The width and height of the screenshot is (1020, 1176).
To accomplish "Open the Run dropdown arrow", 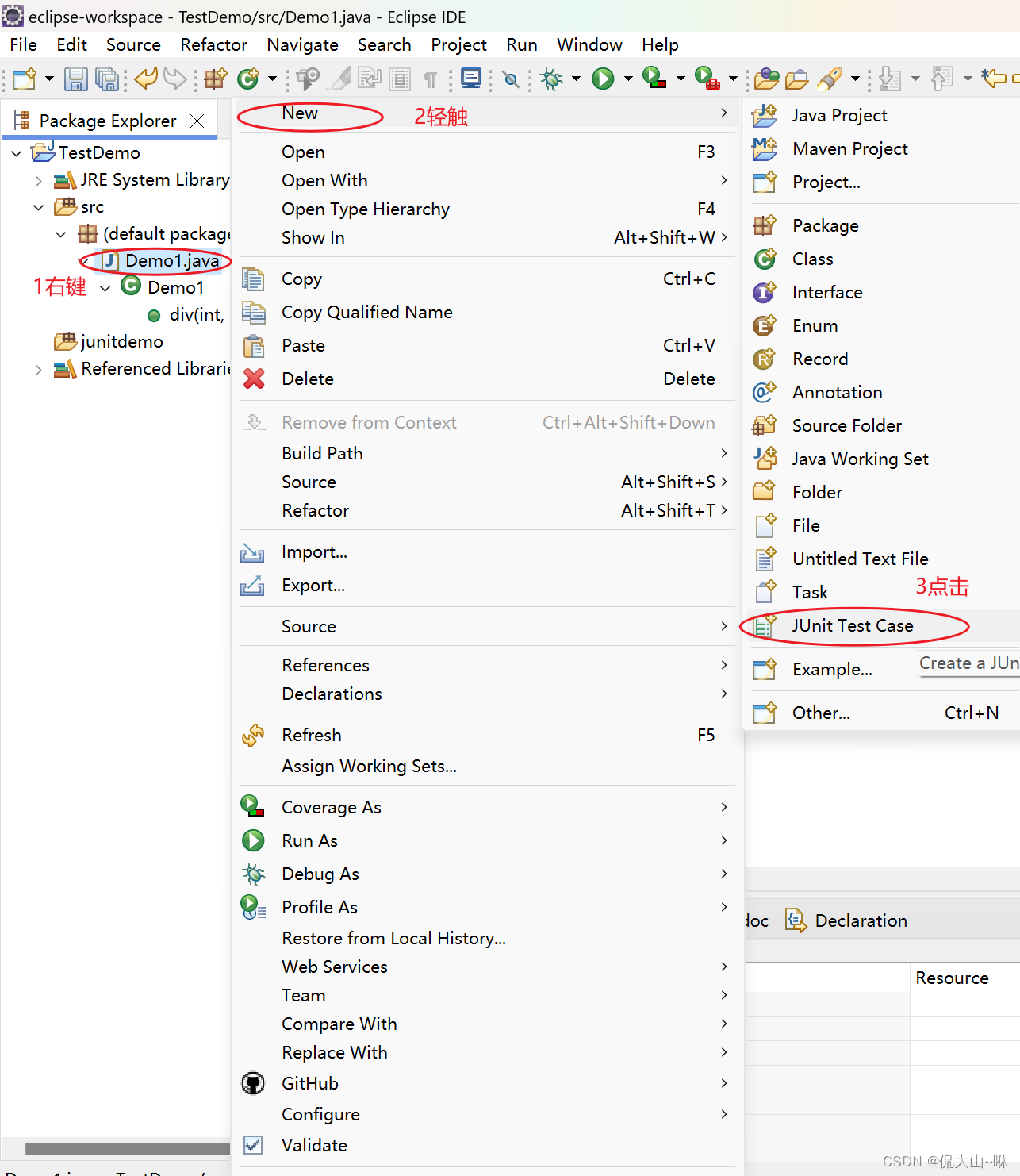I will coord(628,79).
